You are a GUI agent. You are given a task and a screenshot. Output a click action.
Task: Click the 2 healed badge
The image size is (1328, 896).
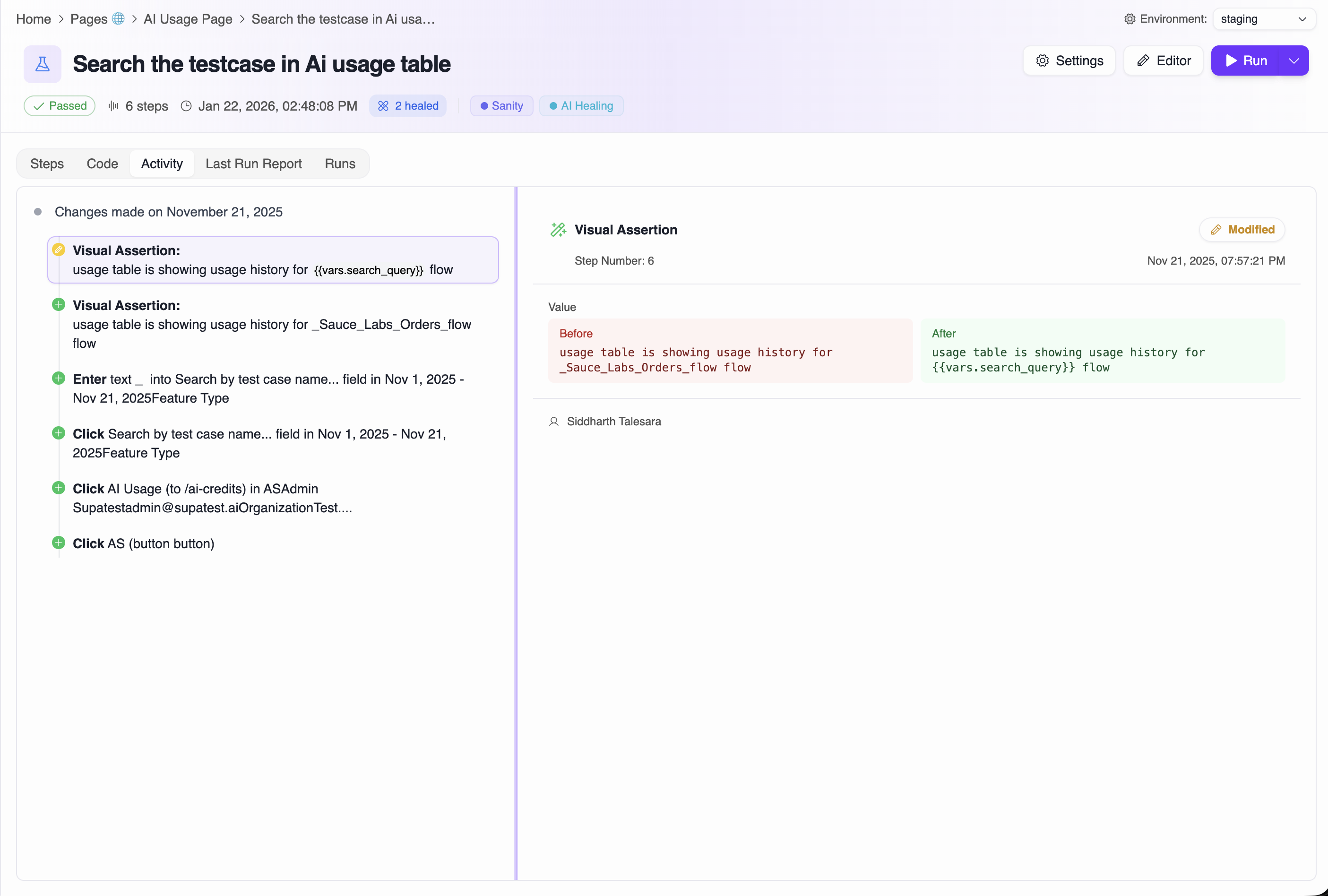coord(408,106)
